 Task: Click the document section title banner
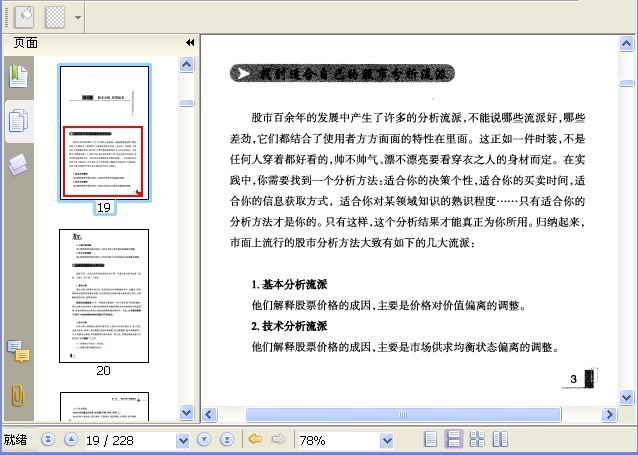(x=342, y=73)
